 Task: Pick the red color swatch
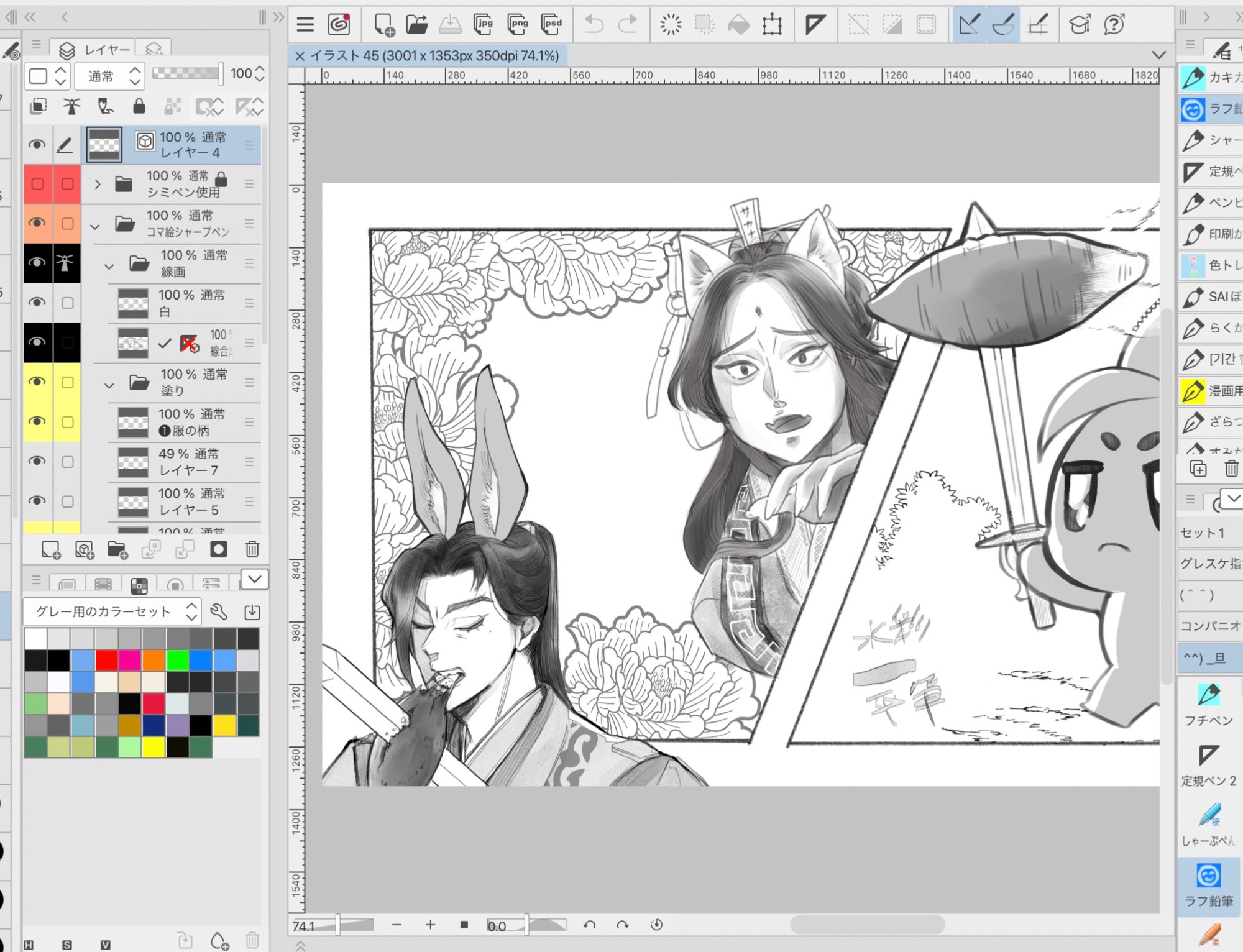click(x=106, y=661)
